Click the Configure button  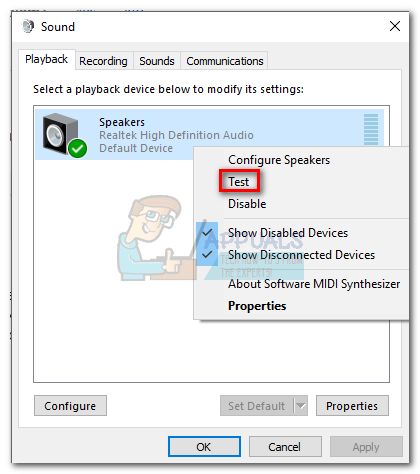pyautogui.click(x=70, y=406)
